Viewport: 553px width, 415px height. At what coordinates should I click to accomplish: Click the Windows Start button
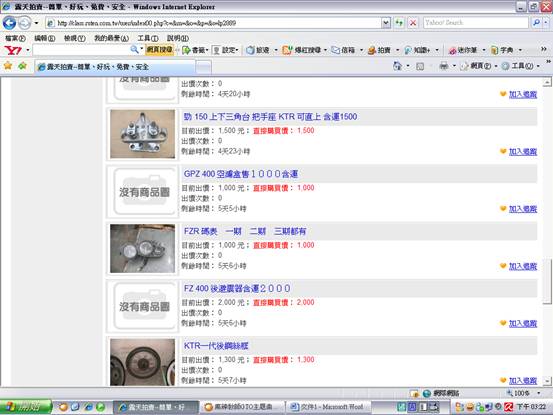[26, 407]
